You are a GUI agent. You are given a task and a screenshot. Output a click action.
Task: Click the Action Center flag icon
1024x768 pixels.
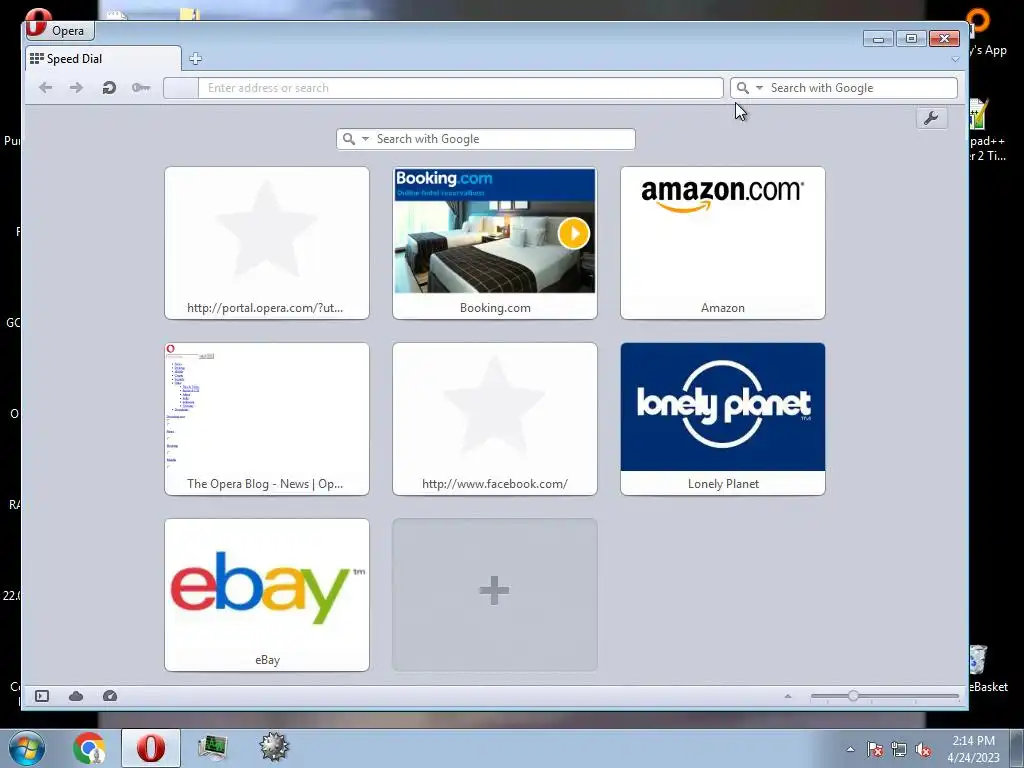pos(875,750)
